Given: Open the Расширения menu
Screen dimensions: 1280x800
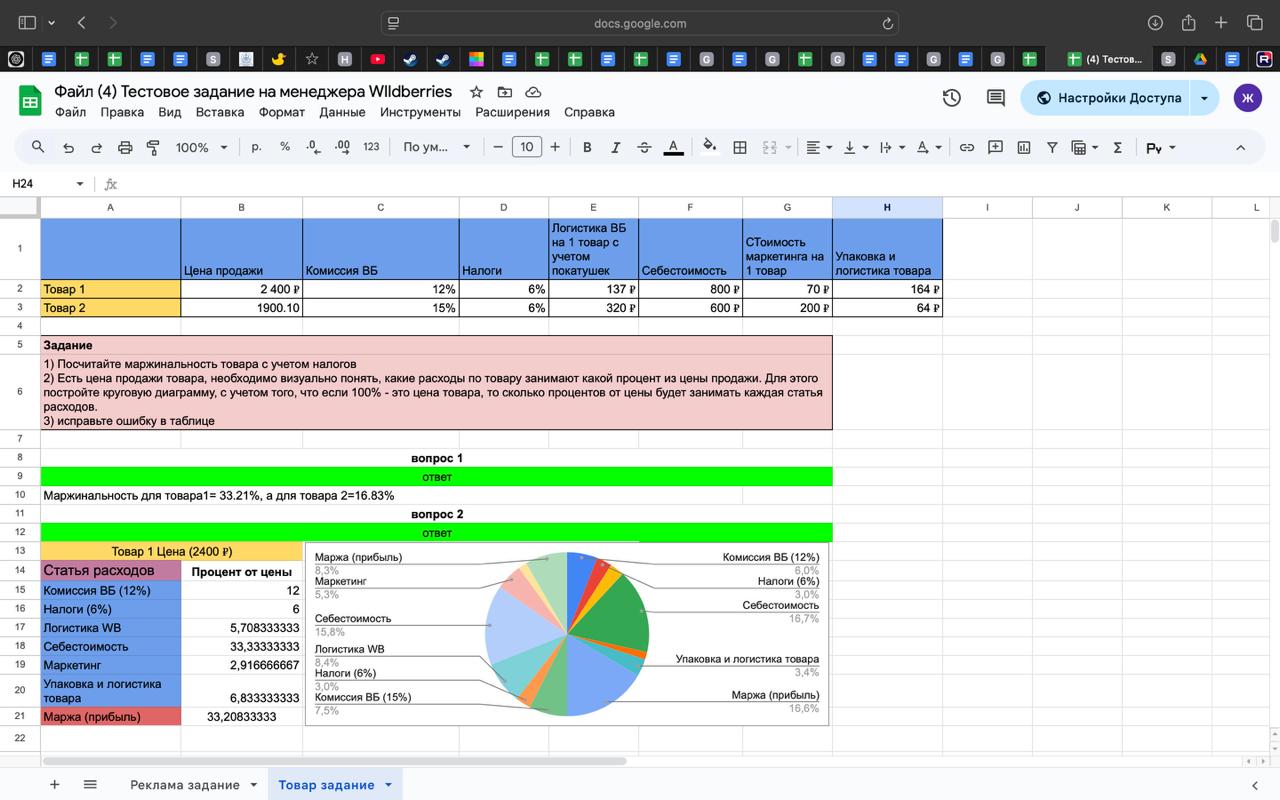Looking at the screenshot, I should pyautogui.click(x=513, y=112).
